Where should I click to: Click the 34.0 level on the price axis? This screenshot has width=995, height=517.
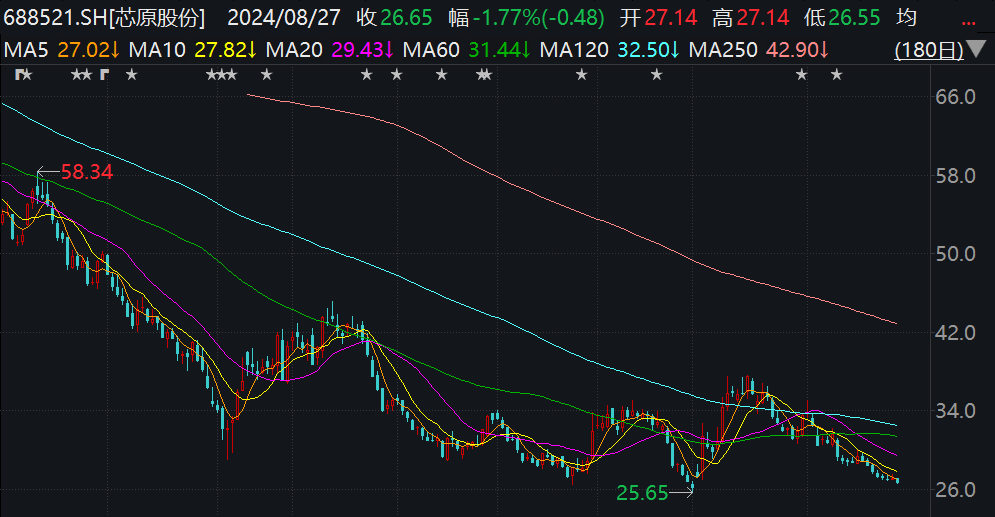click(956, 411)
